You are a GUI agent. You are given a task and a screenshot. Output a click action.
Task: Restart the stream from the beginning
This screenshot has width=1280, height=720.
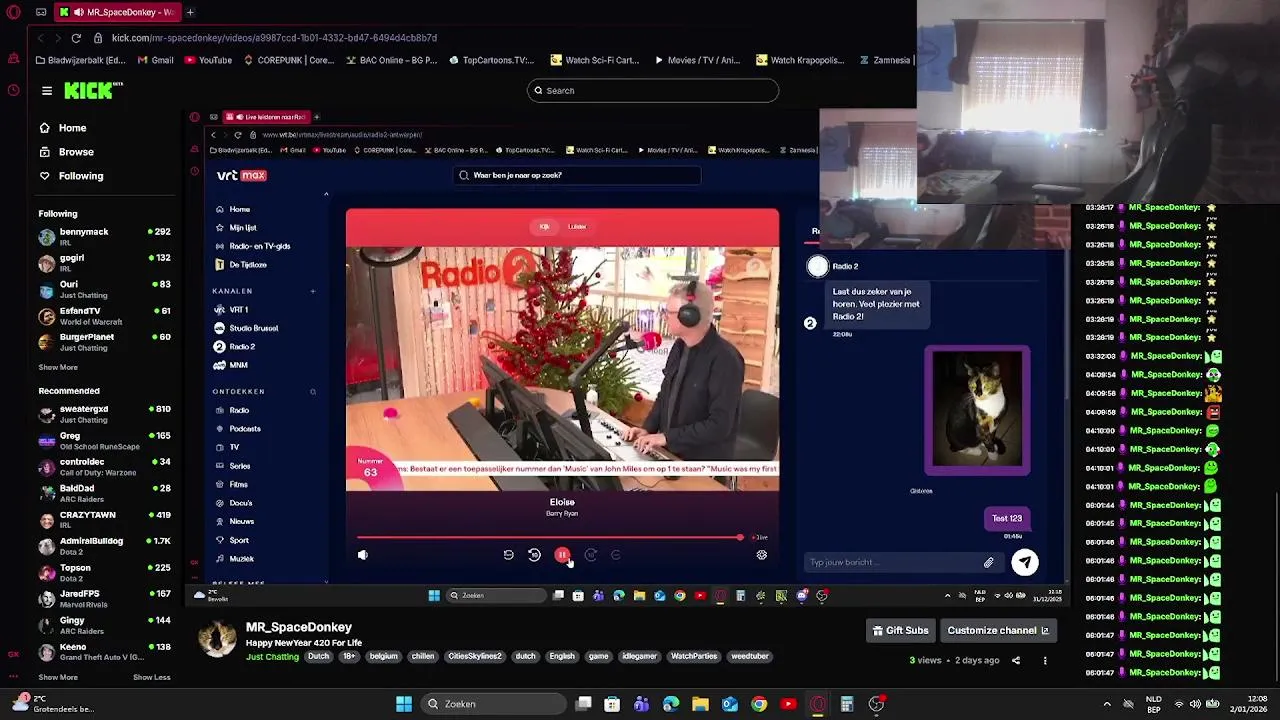click(508, 555)
